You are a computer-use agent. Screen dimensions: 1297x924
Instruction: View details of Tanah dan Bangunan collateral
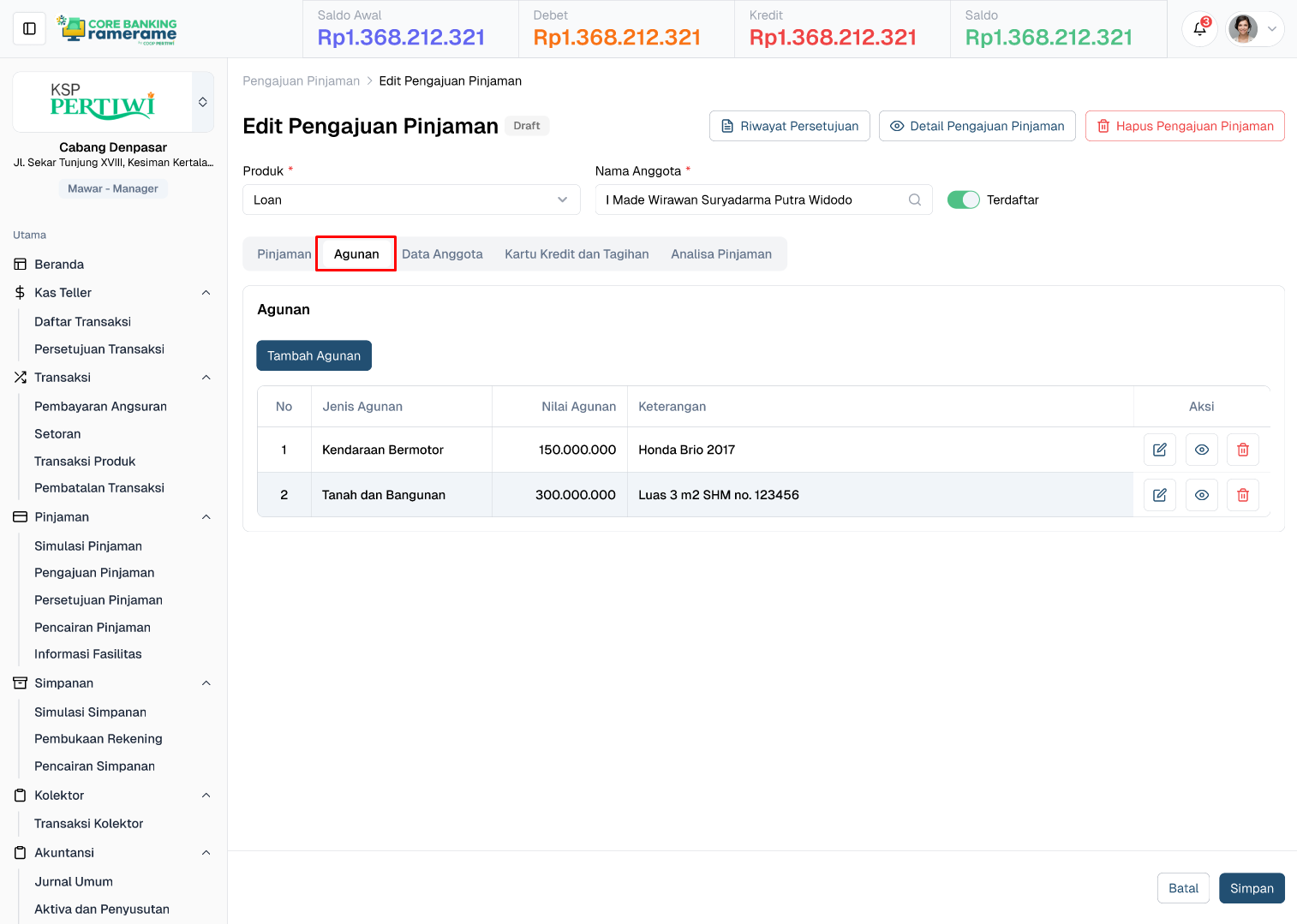[1201, 495]
